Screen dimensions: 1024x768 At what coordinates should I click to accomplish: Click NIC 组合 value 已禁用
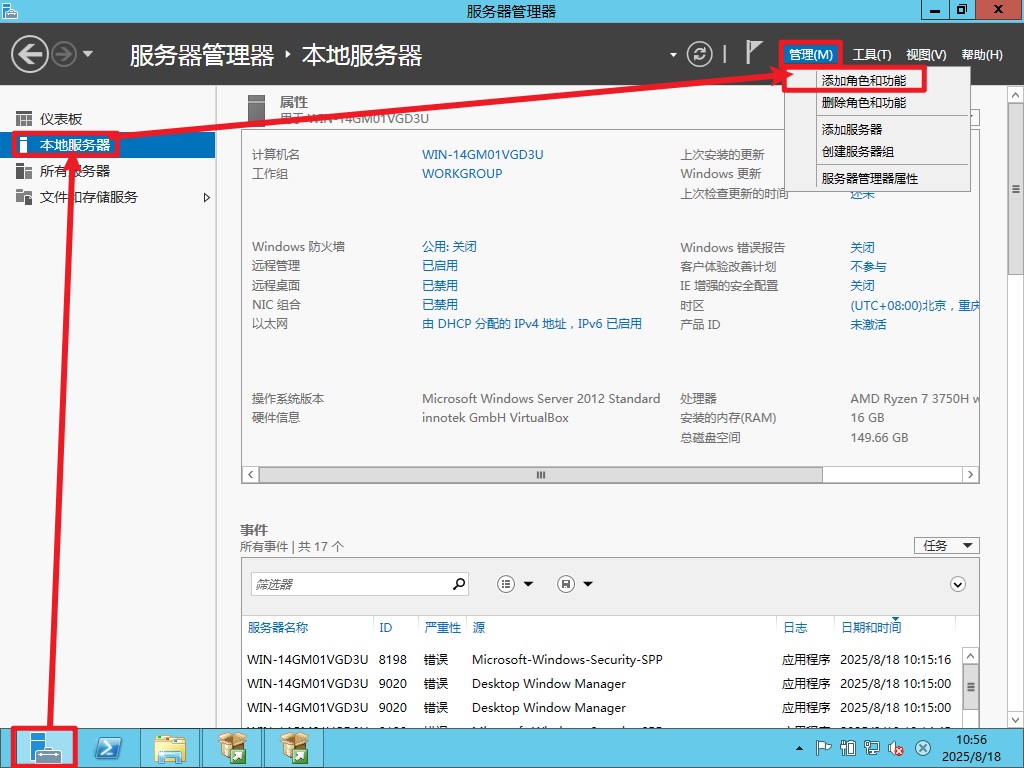pyautogui.click(x=440, y=304)
